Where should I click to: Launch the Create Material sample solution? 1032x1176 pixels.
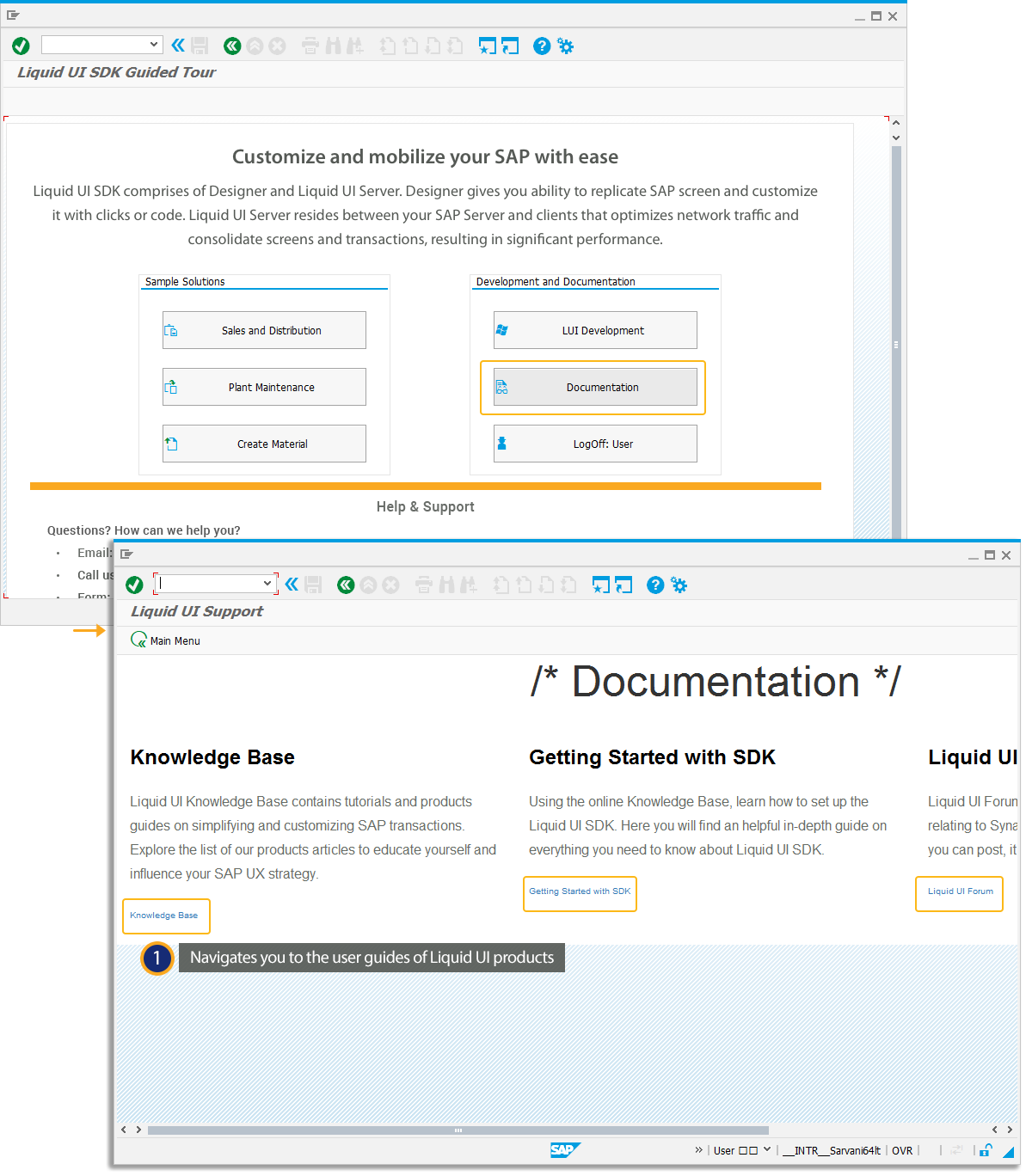pos(264,444)
